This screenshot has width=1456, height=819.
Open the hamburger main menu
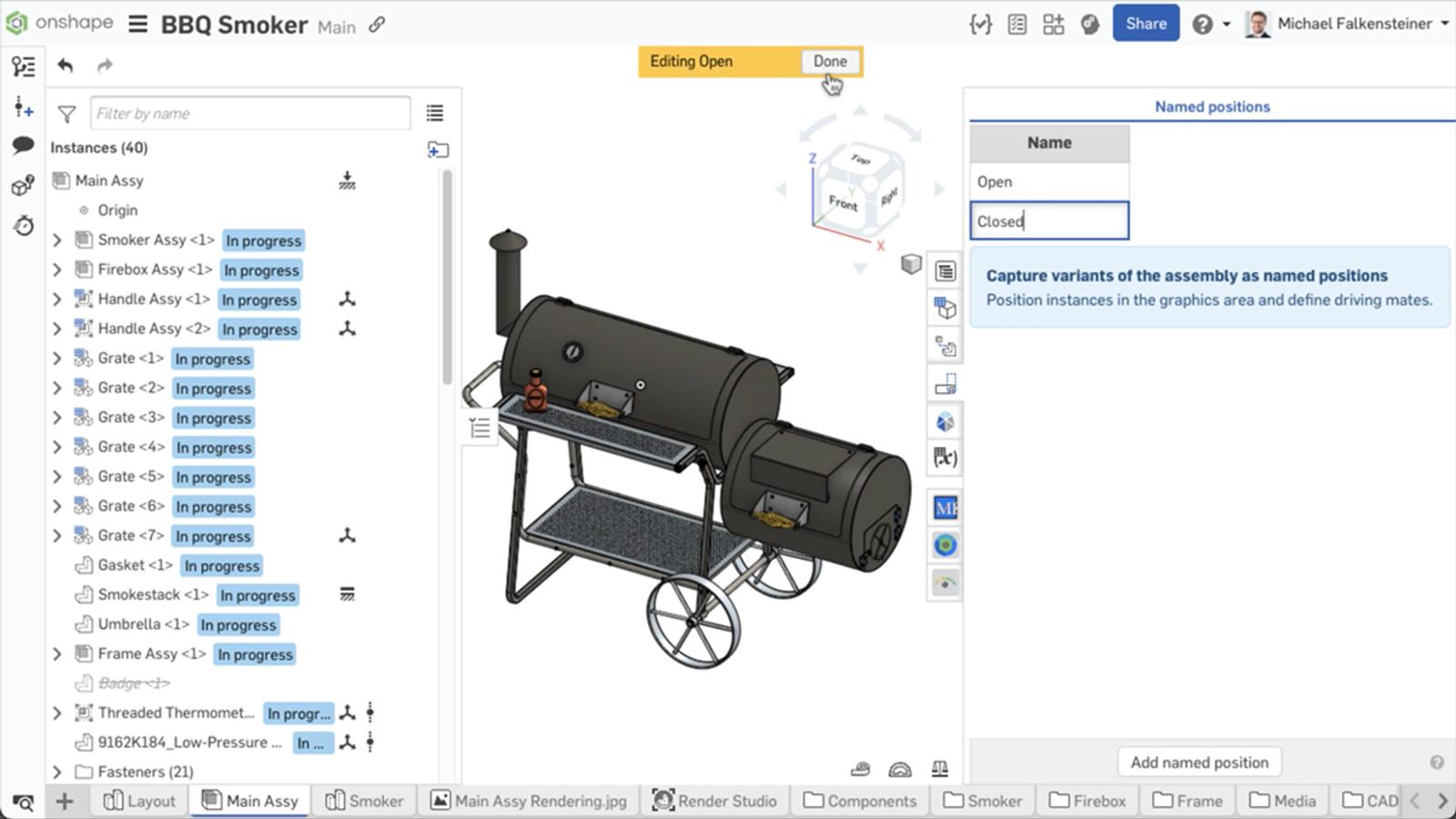coord(137,24)
